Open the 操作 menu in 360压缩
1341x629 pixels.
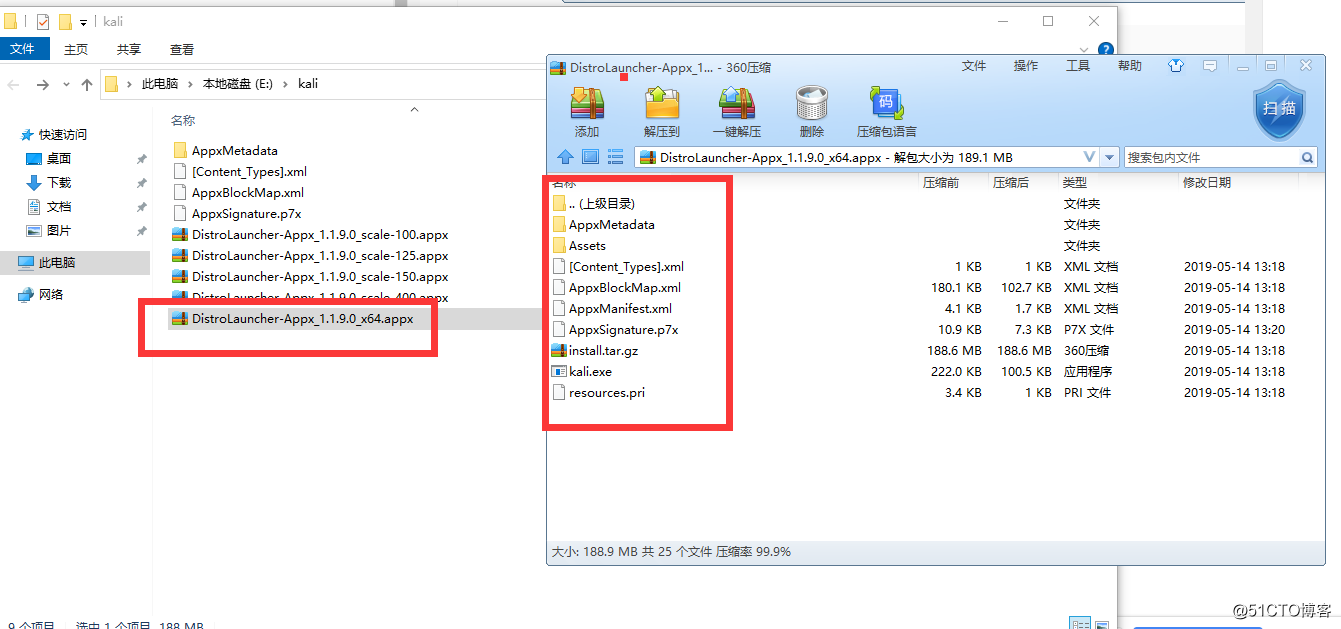click(x=1026, y=66)
